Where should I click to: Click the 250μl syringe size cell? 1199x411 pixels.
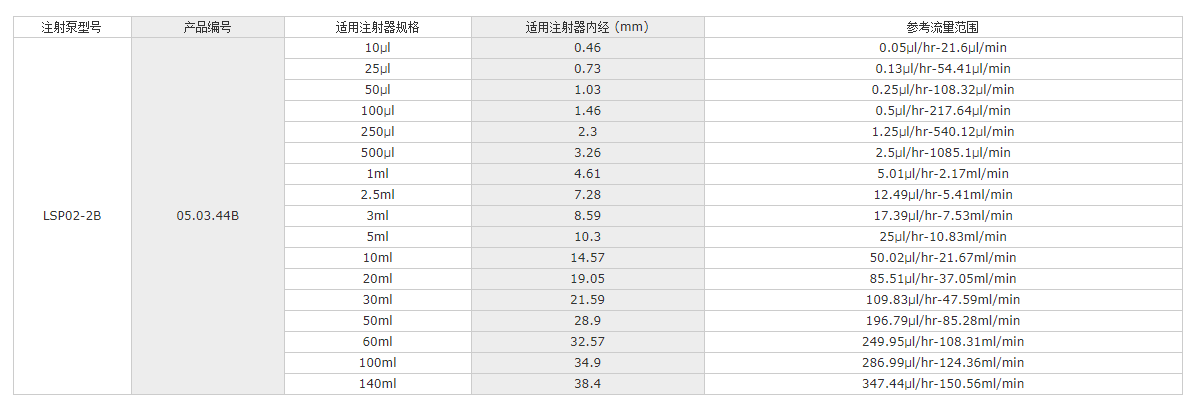(378, 132)
